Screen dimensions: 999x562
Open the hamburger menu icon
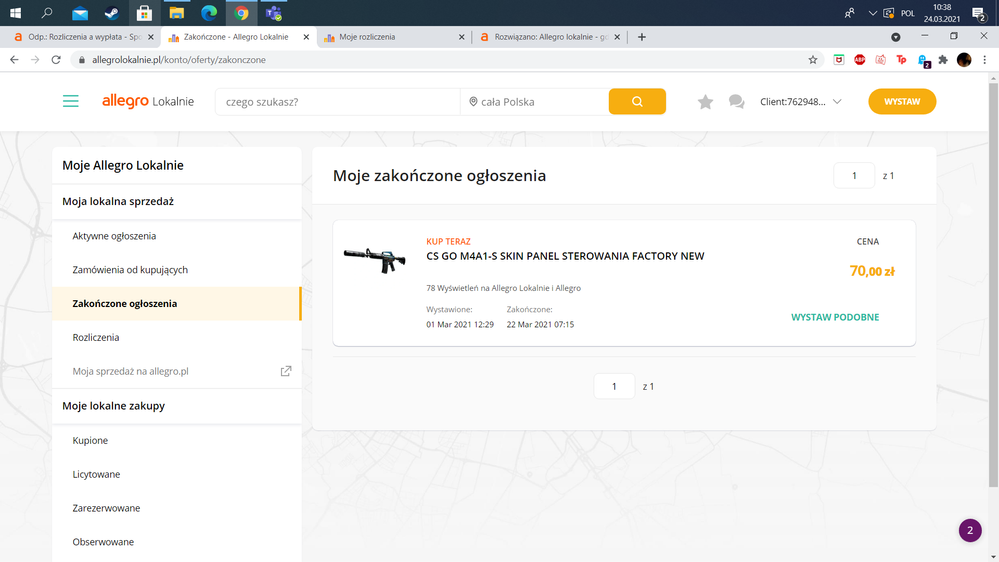tap(71, 101)
